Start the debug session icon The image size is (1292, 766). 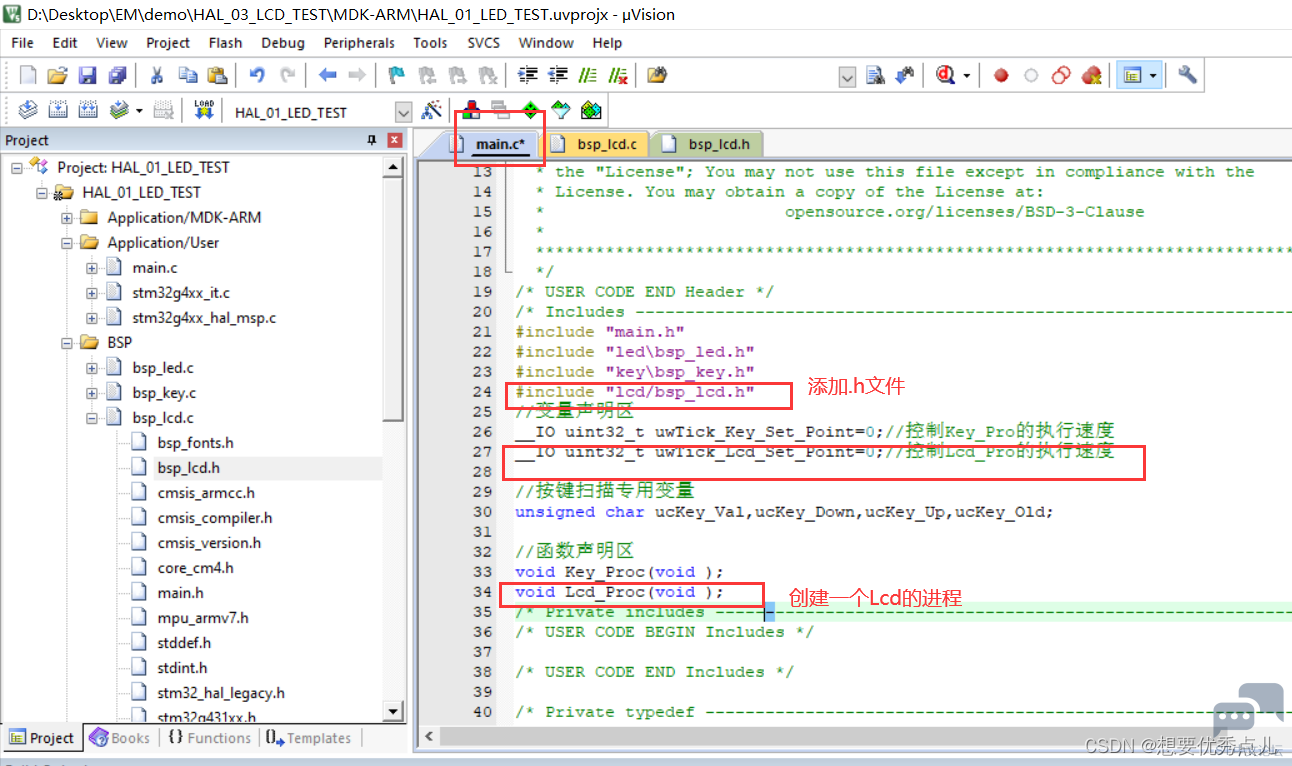[945, 75]
